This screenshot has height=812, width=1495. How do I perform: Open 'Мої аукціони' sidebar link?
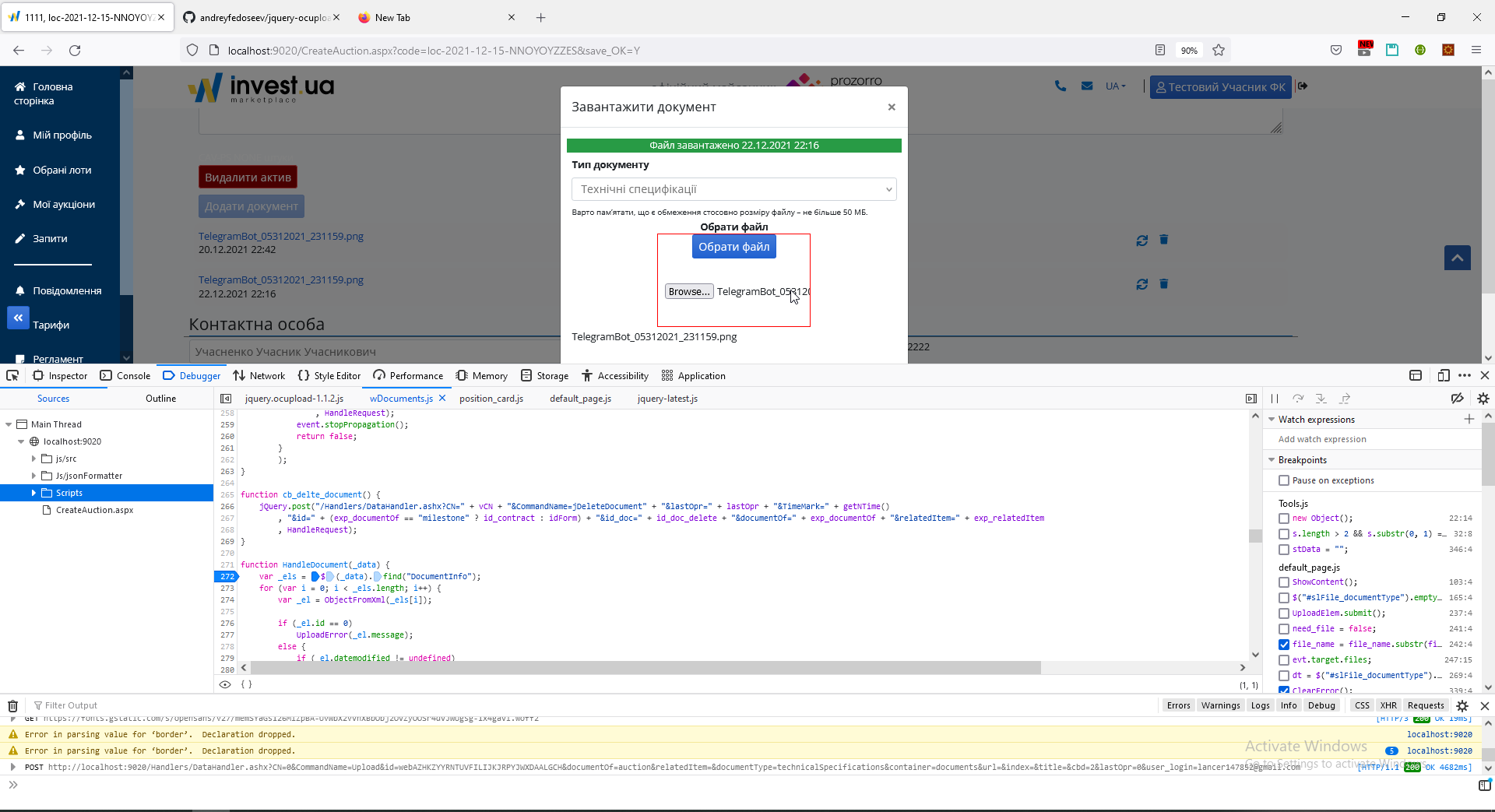pos(64,205)
